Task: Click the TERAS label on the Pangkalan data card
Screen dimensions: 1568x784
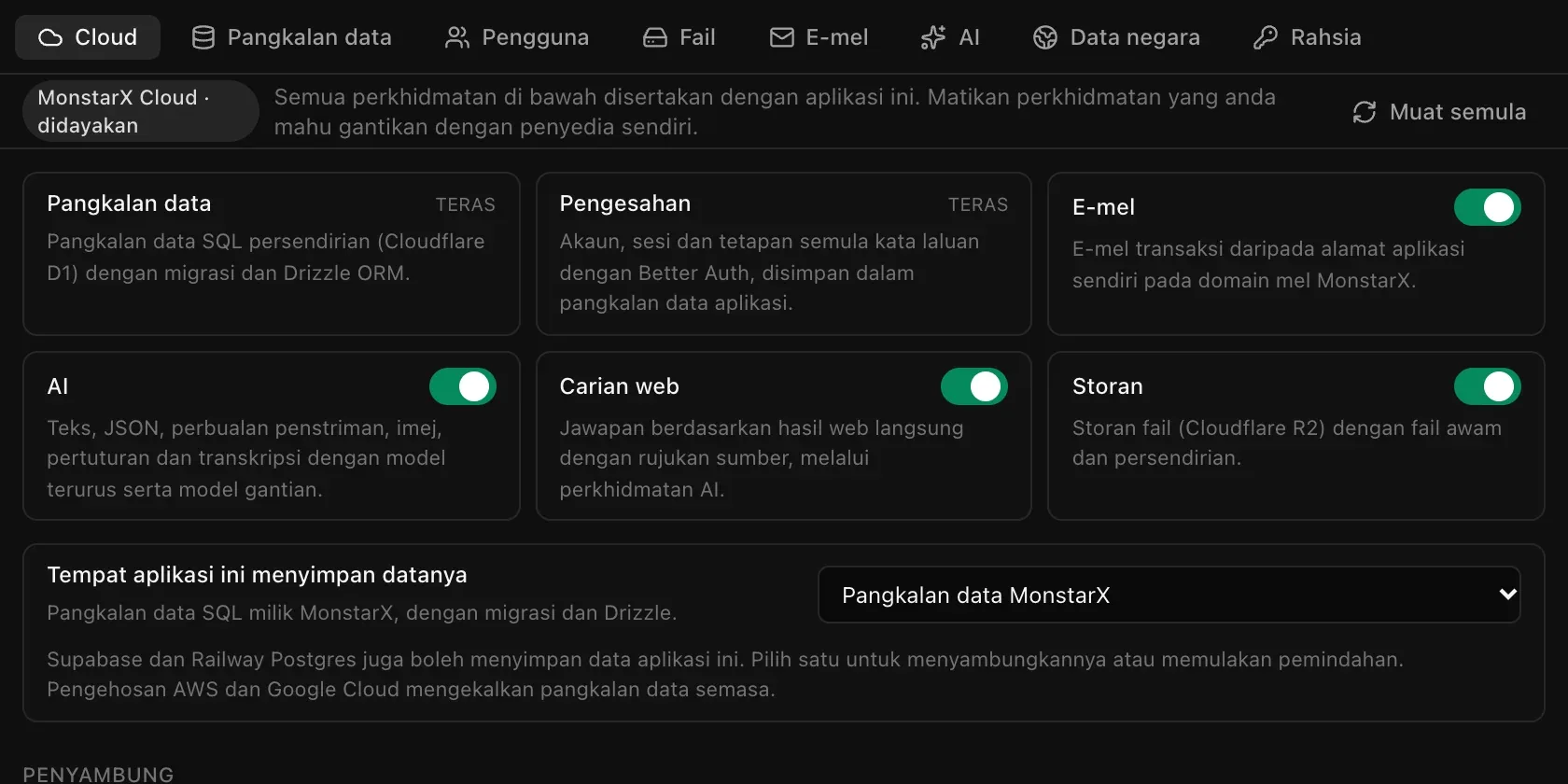Action: (x=466, y=204)
